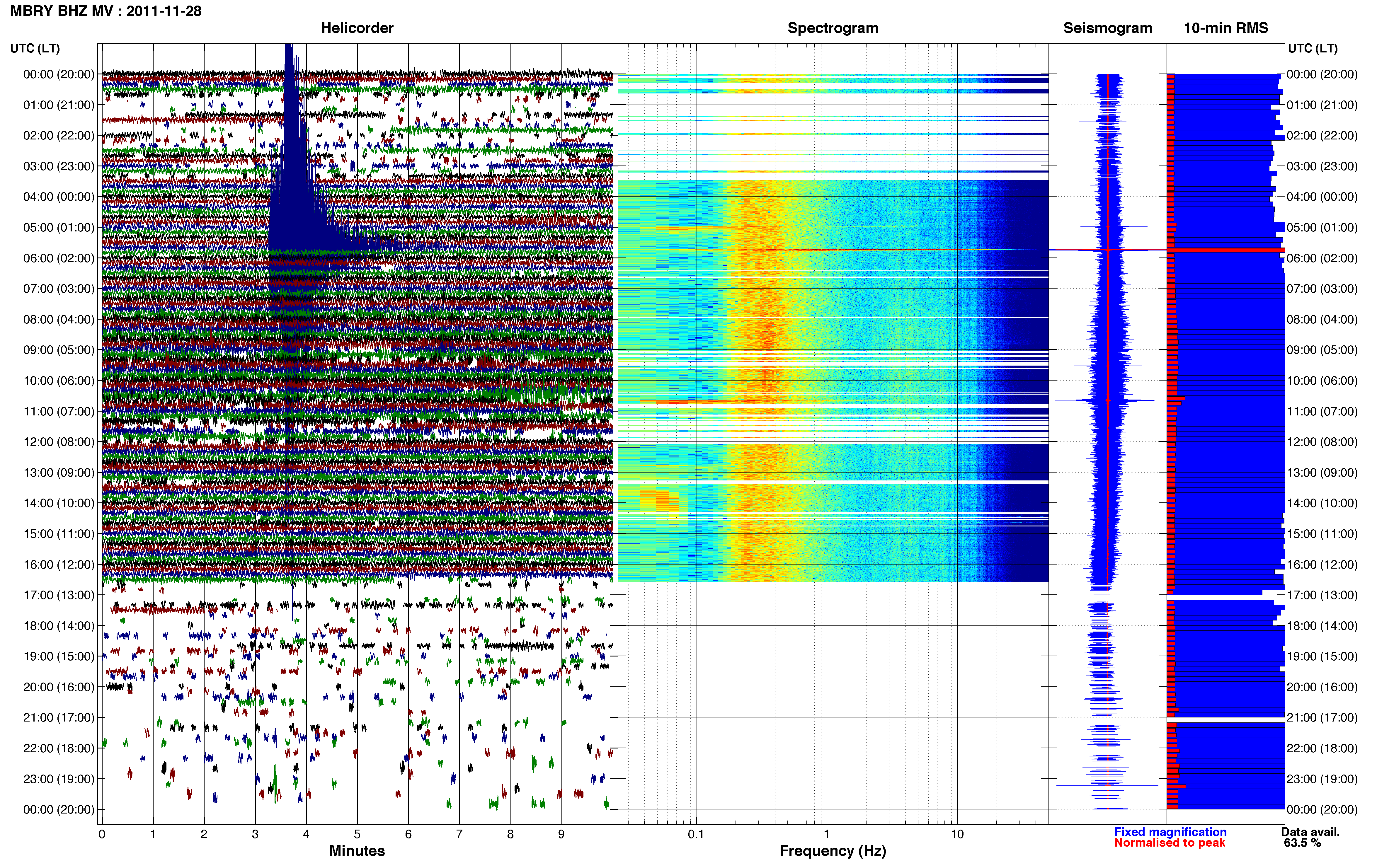The width and height of the screenshot is (1389, 868).
Task: Click left time label '13:00 (09:00)'
Action: pyautogui.click(x=59, y=473)
